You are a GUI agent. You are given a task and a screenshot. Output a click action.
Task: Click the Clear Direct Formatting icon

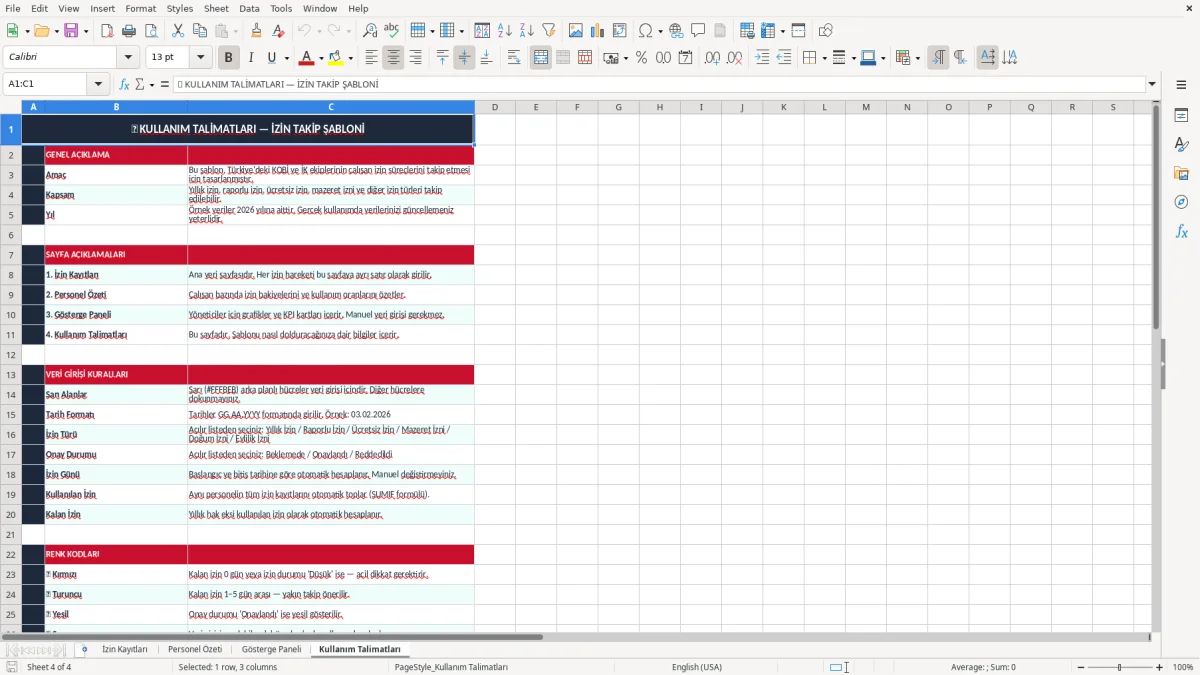(278, 31)
